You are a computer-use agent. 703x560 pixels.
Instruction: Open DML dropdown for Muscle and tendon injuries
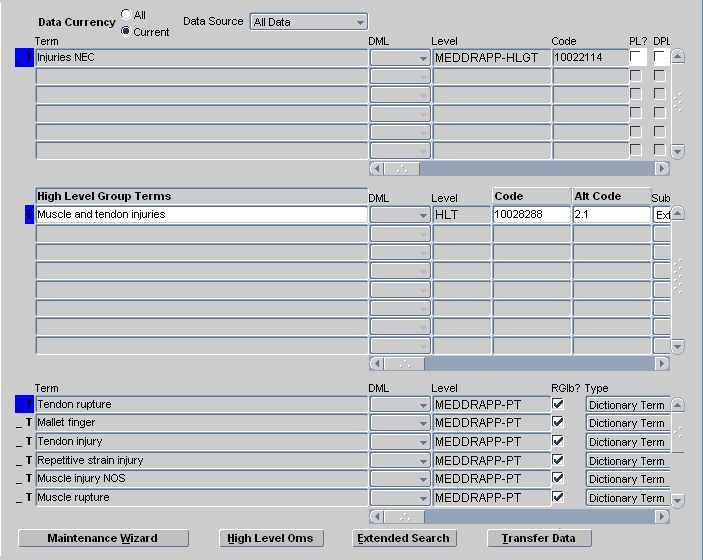[400, 215]
